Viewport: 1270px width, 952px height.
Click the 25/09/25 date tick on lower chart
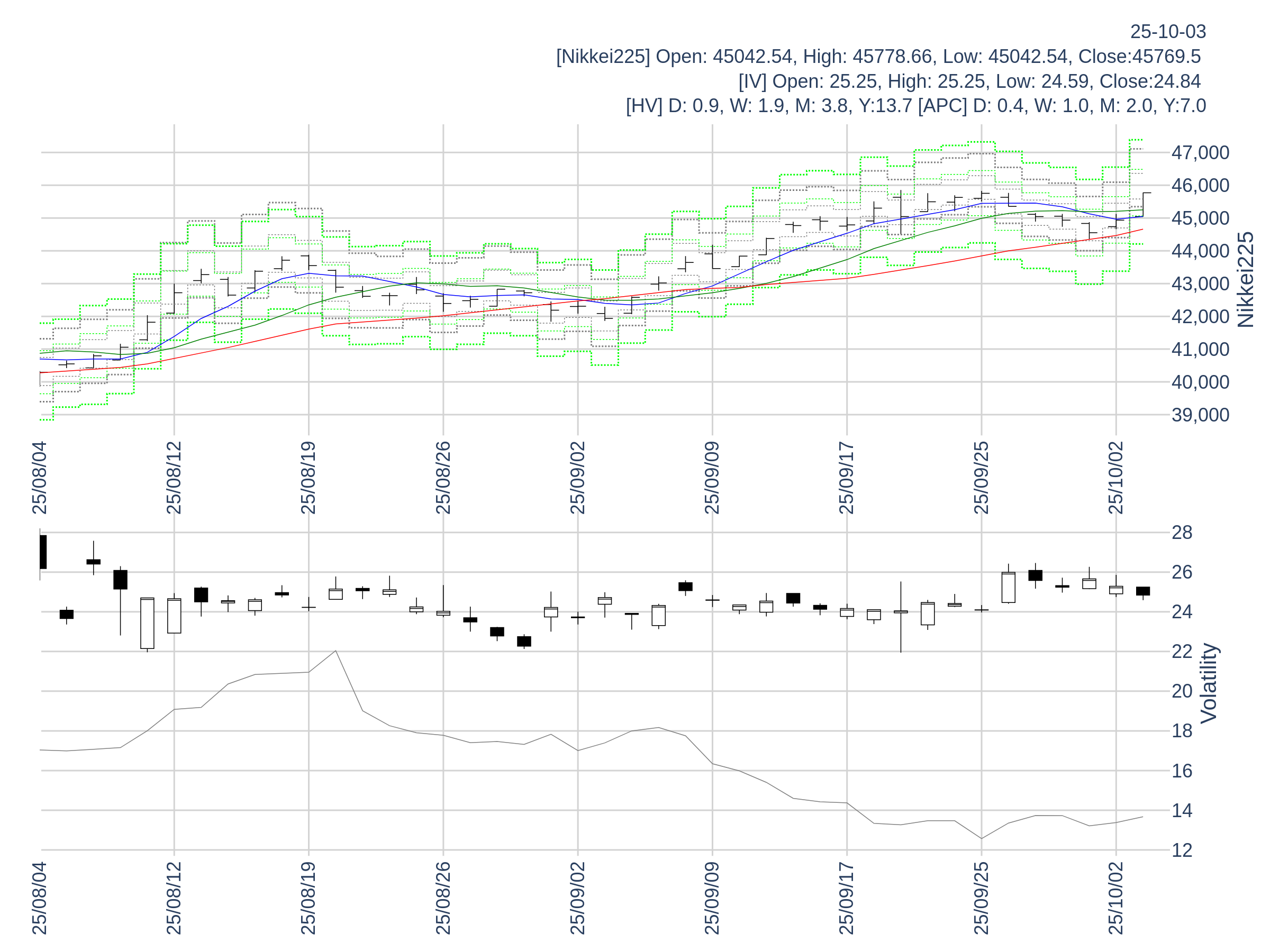click(981, 898)
